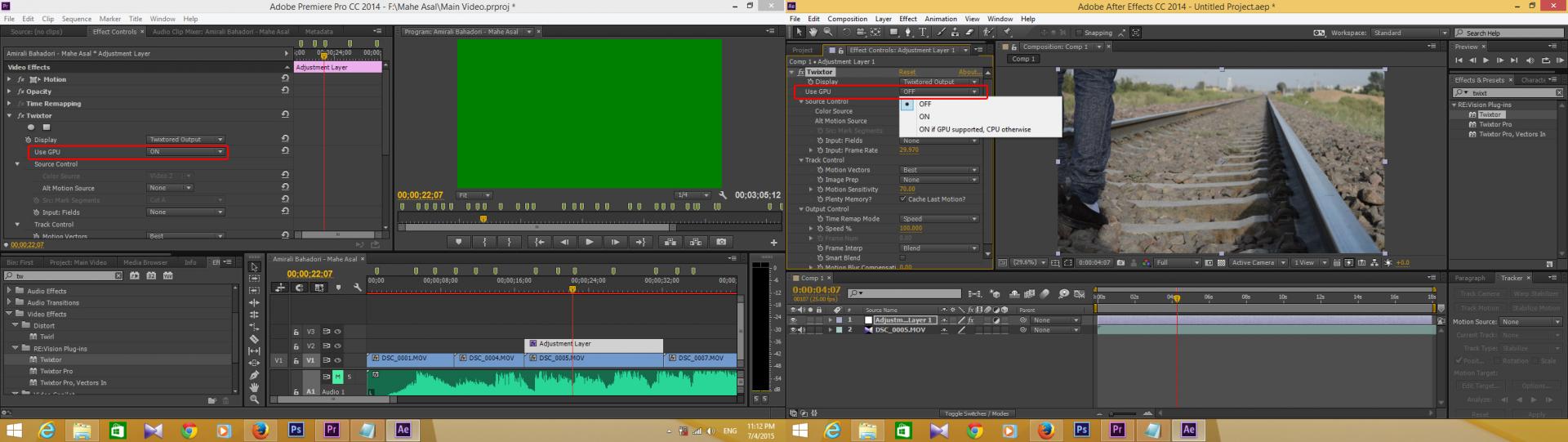Expand Audio Effects folder in Premiere Effects
Image resolution: width=1568 pixels, height=442 pixels.
pos(9,291)
